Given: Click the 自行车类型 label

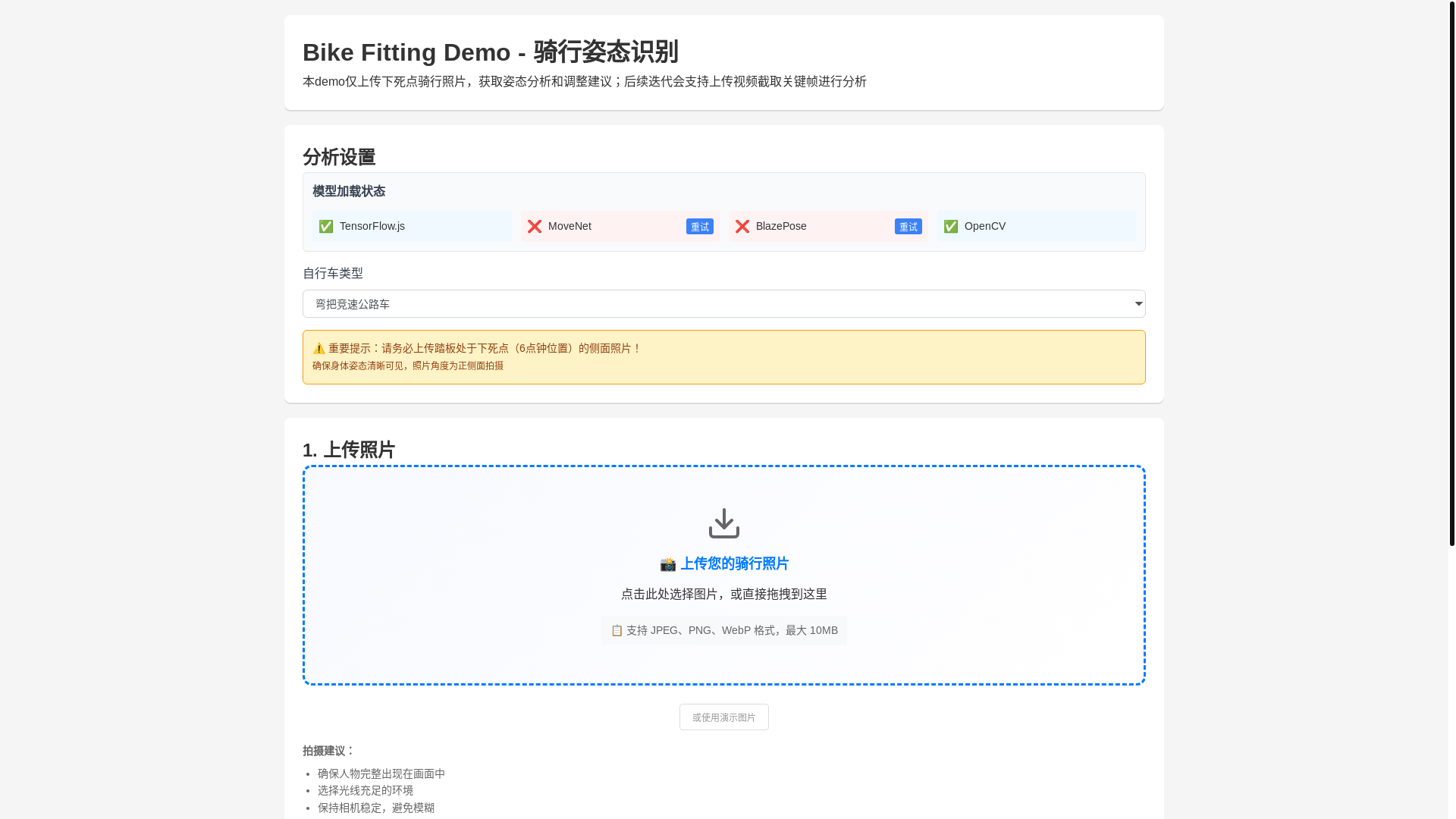Looking at the screenshot, I should tap(333, 273).
